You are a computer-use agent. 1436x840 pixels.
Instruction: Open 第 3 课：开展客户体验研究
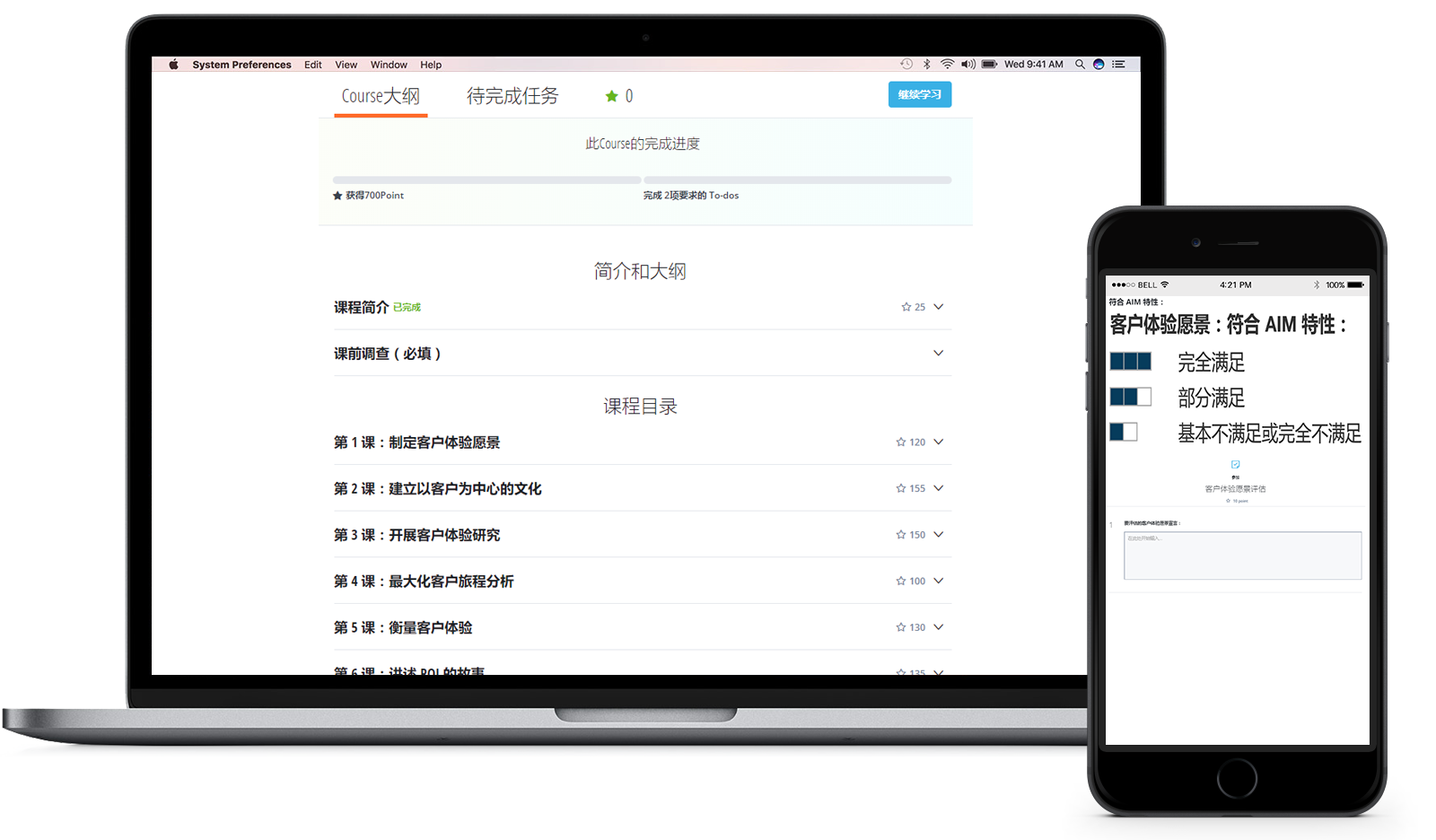click(x=416, y=535)
